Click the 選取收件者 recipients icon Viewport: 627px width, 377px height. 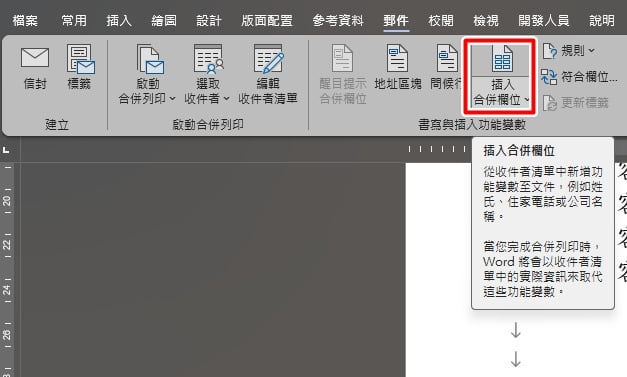click(x=208, y=59)
